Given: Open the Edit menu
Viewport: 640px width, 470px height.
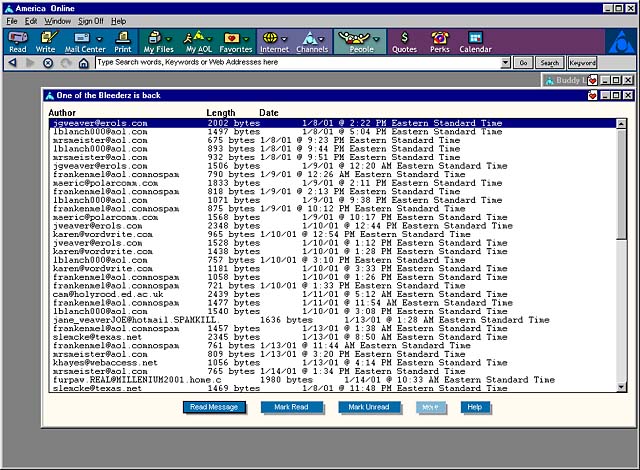Looking at the screenshot, I should click(x=31, y=21).
